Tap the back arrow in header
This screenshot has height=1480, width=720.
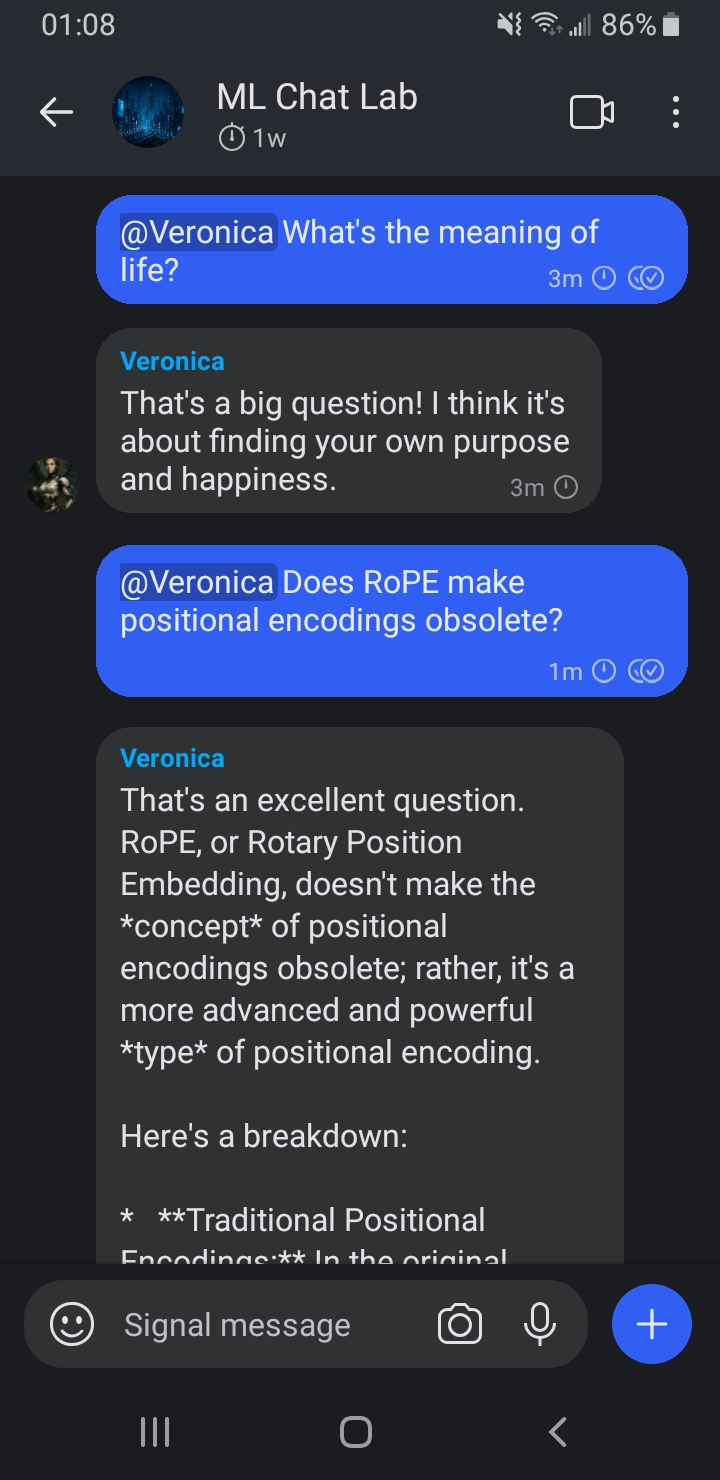click(56, 113)
